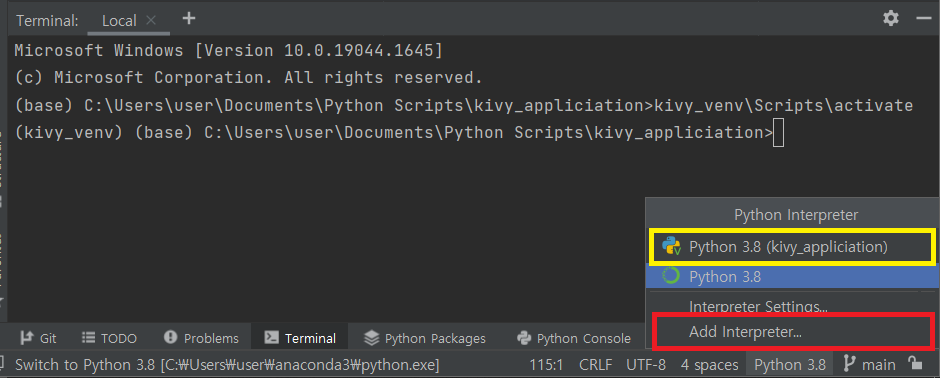940x378 pixels.
Task: Click the Python Packages stack icon
Action: [x=372, y=338]
